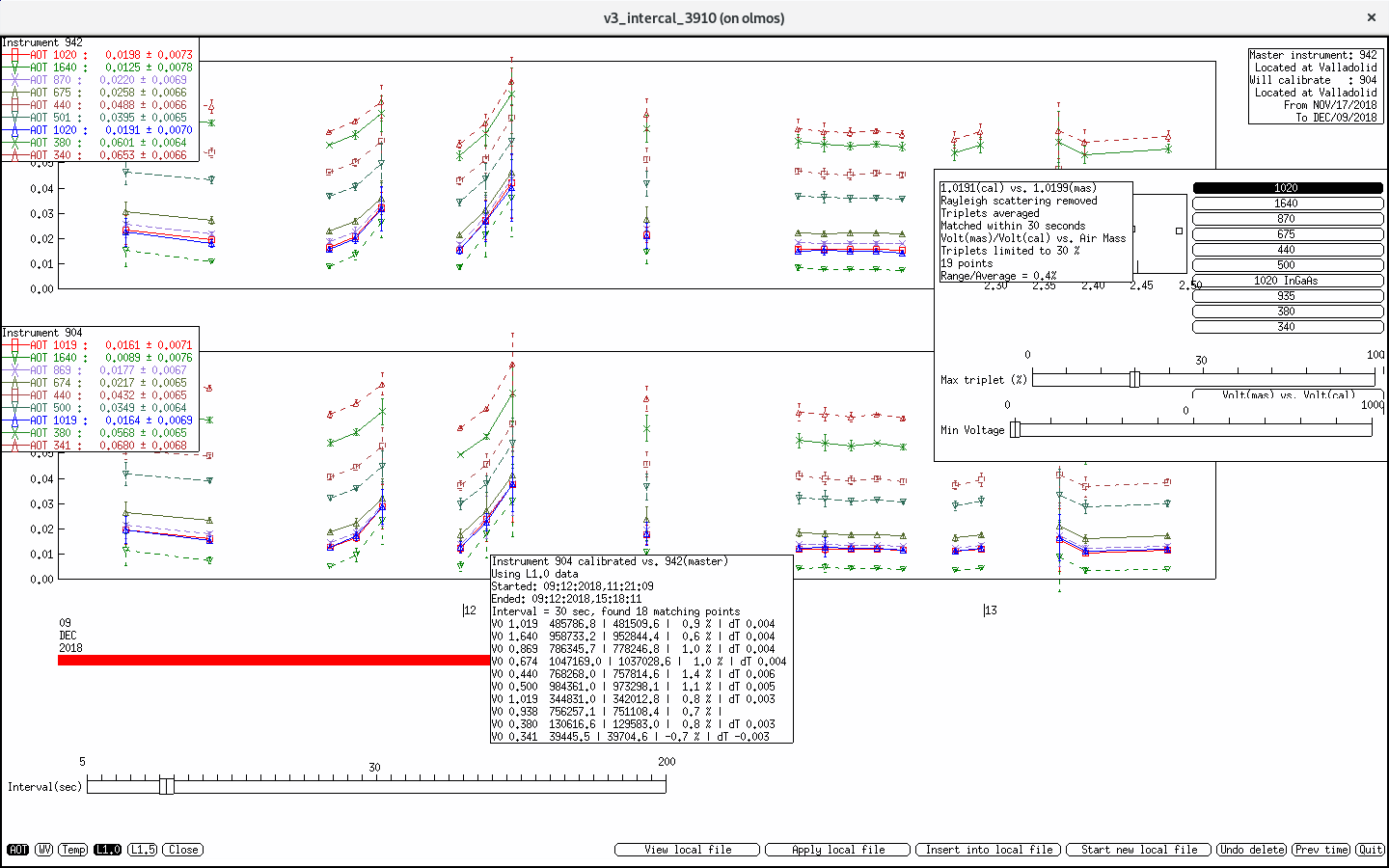Click the Volt(mas) vs. Volt(cal) button
Screen dimensions: 1389x868
(1288, 394)
